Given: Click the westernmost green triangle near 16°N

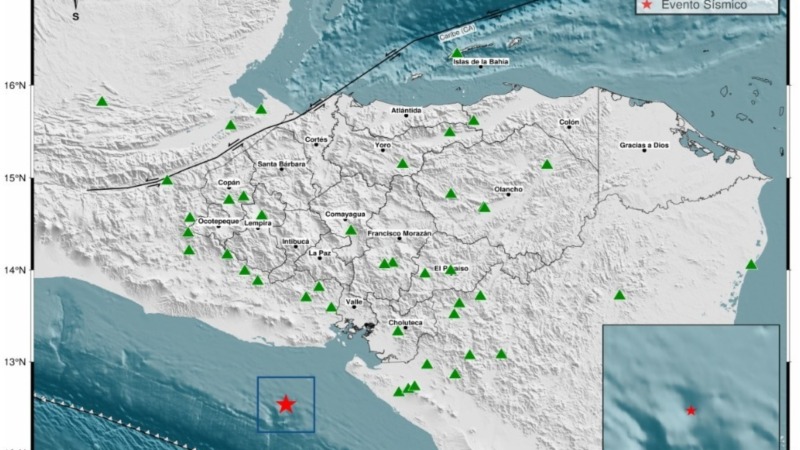Looking at the screenshot, I should click(x=102, y=101).
